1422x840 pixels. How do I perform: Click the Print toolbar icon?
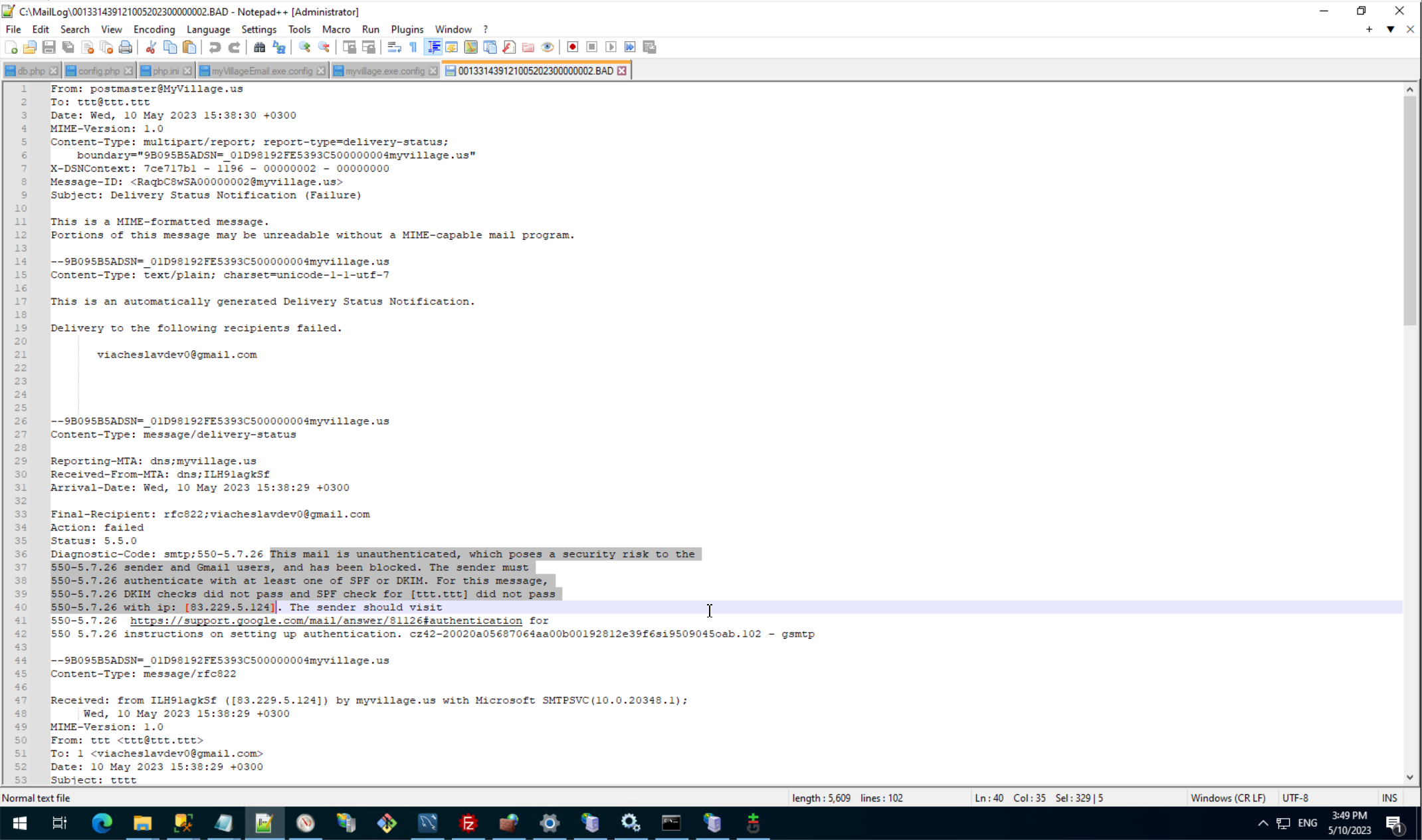pyautogui.click(x=126, y=47)
